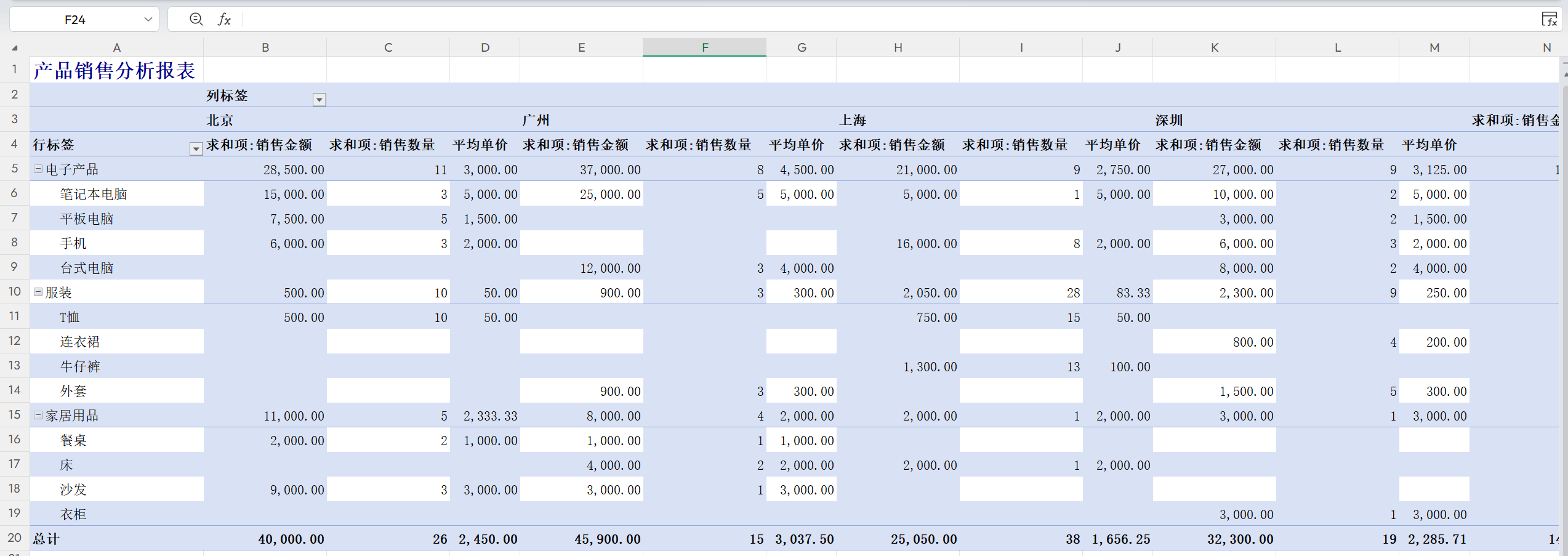
Task: Click the cell with value 83.33
Action: [x=1117, y=292]
